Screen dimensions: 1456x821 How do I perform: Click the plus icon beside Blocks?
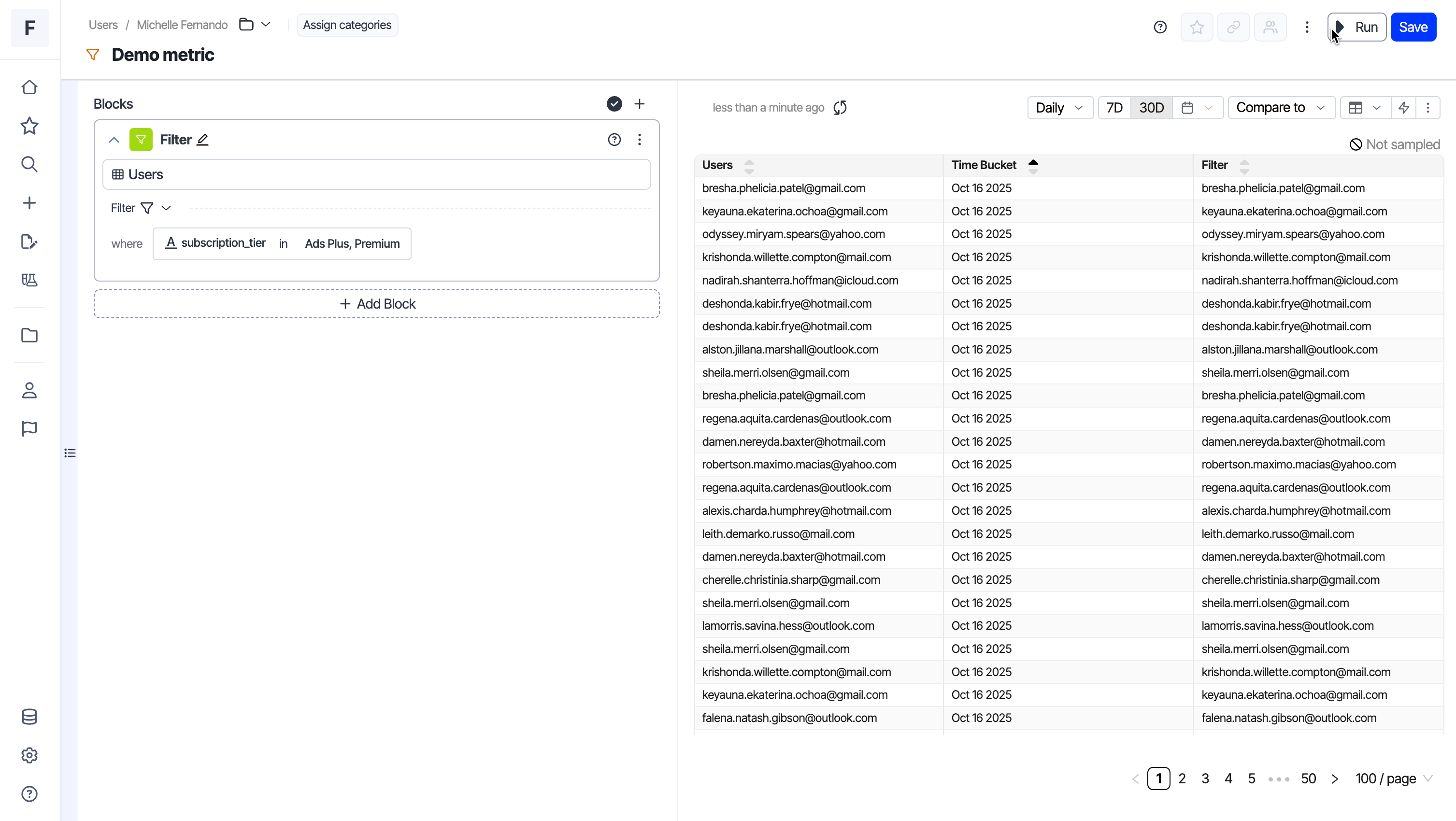coord(639,104)
